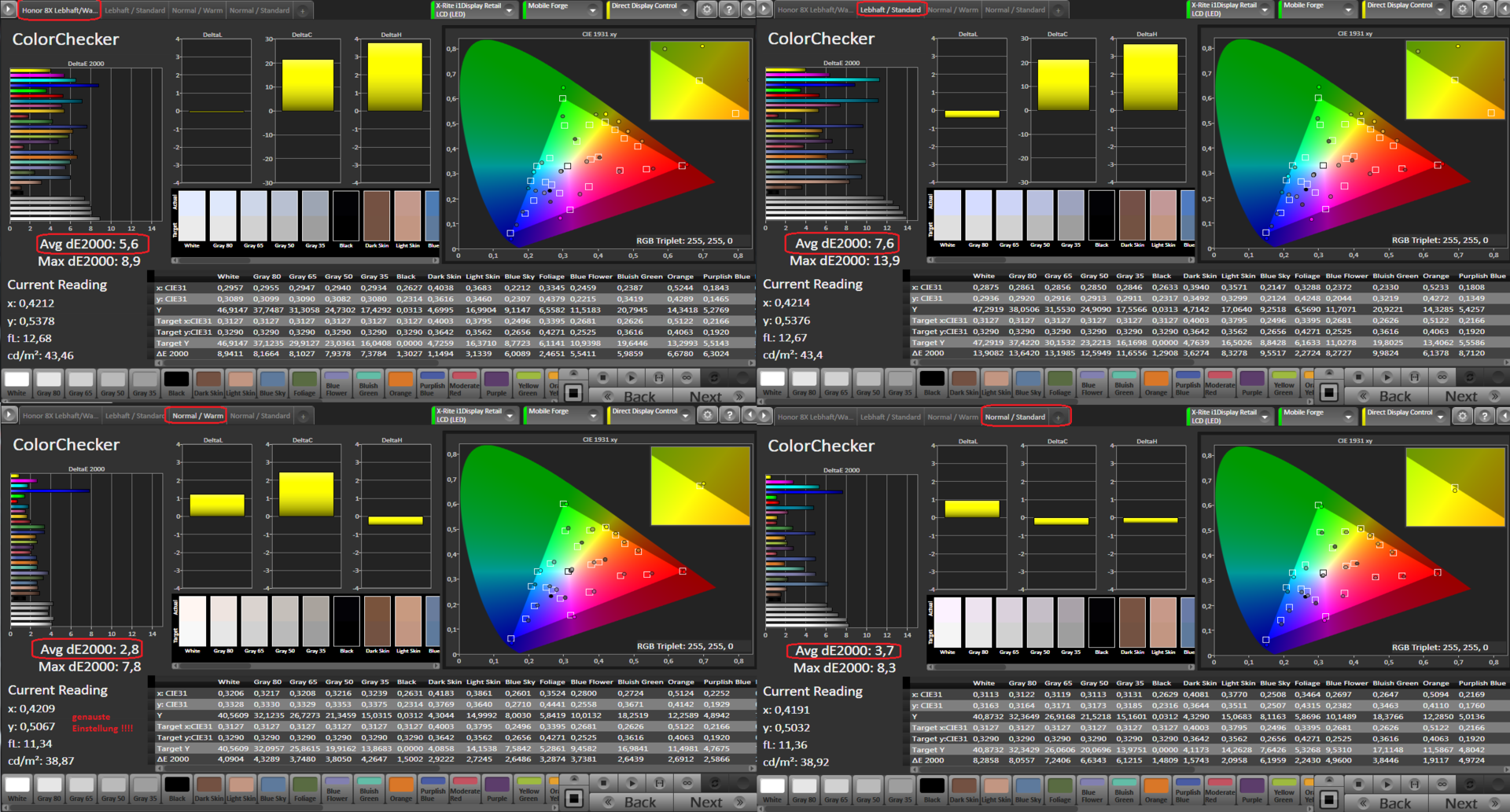Screen dimensions: 1510x812
Task: Click continuous loop icon in Avg dE2000 7,6 panel
Action: coord(1442,377)
